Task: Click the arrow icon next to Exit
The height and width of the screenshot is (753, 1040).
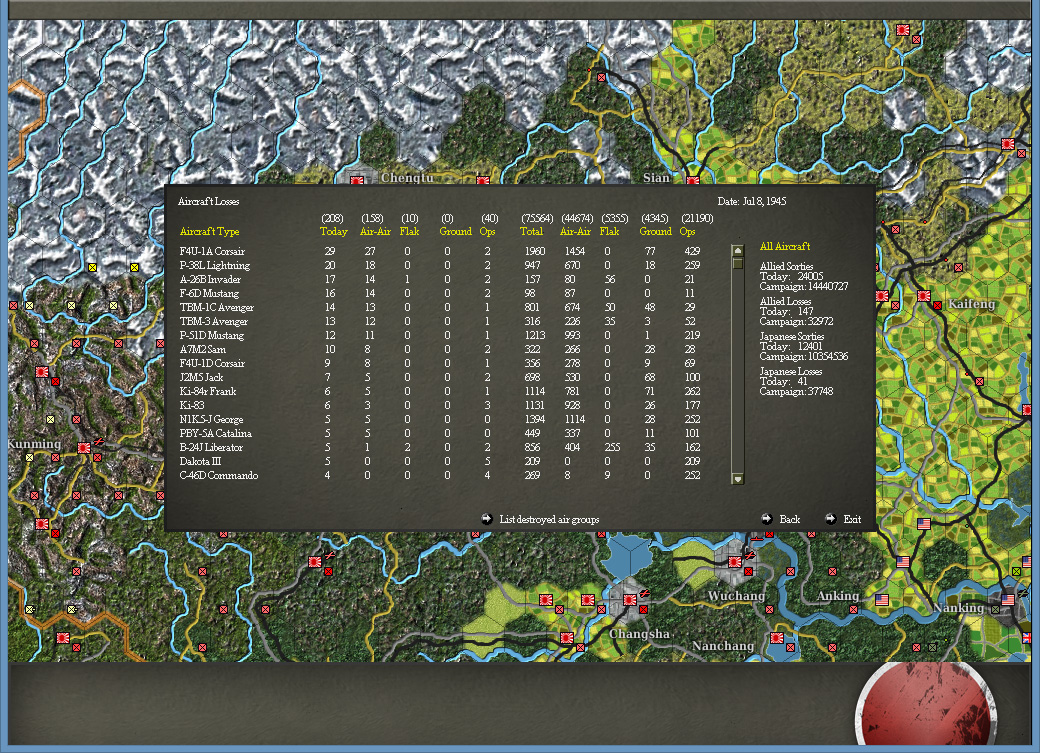Action: coord(830,519)
